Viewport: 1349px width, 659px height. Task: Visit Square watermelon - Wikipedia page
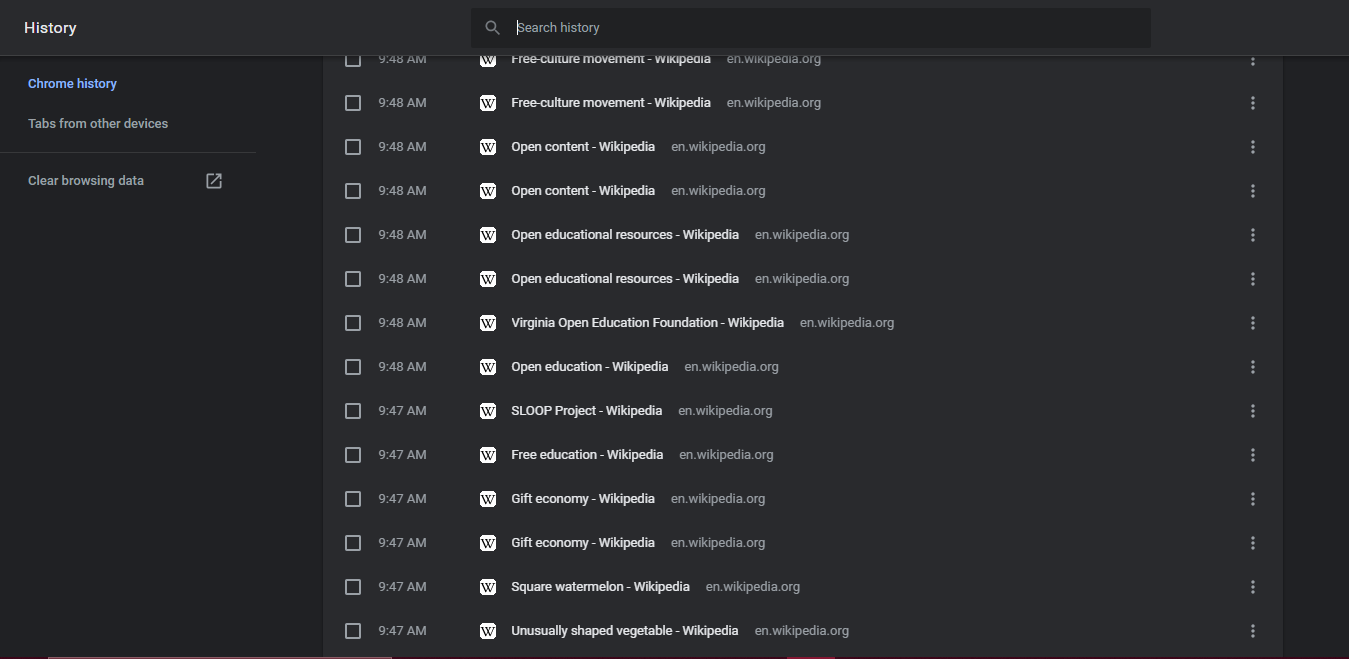click(x=600, y=587)
